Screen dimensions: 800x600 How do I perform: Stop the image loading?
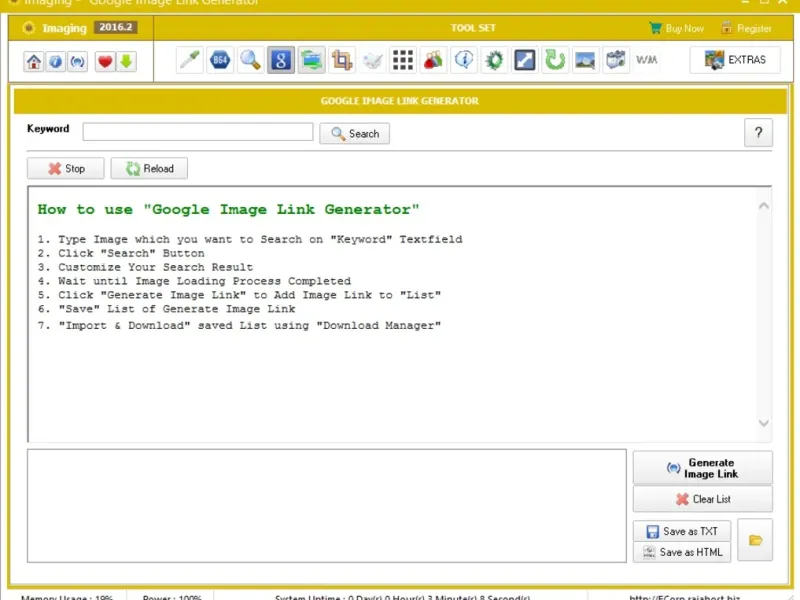coord(66,169)
